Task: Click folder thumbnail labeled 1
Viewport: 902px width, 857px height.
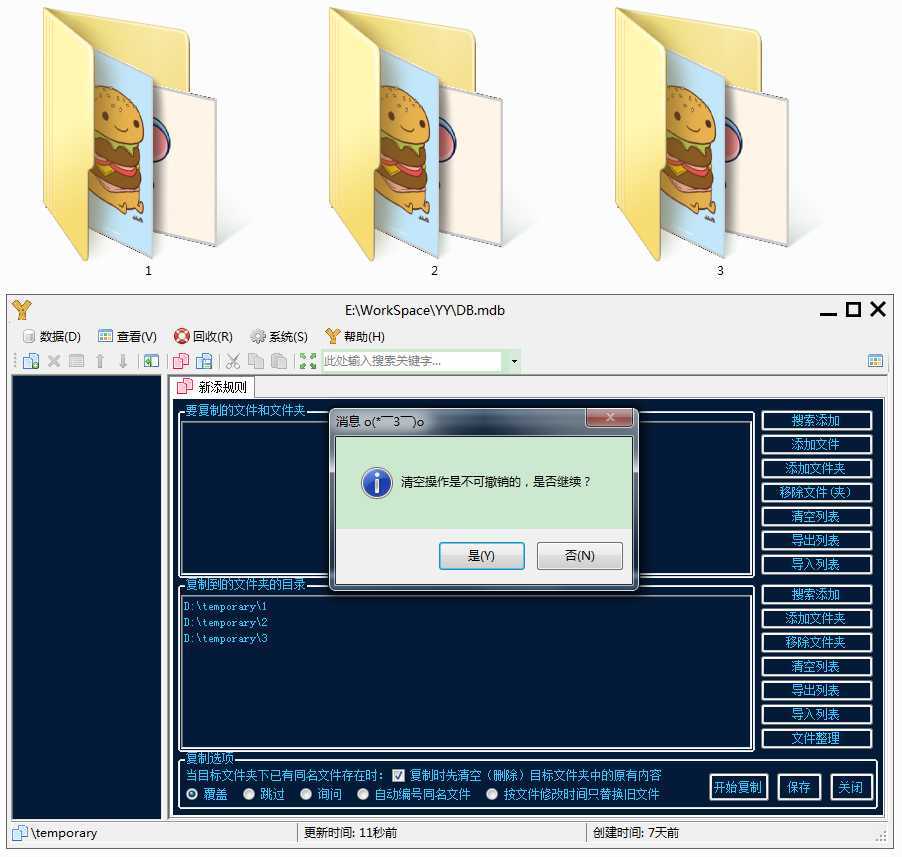Action: (129, 135)
